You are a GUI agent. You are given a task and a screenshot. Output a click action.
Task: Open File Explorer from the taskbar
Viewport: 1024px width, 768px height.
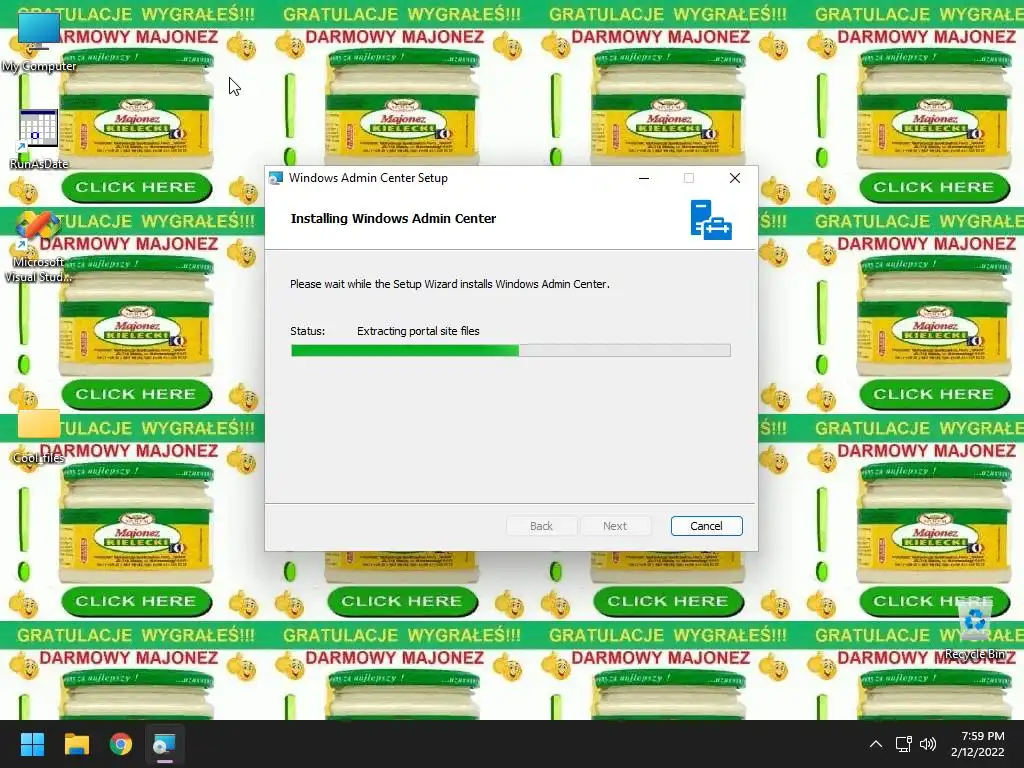[76, 744]
